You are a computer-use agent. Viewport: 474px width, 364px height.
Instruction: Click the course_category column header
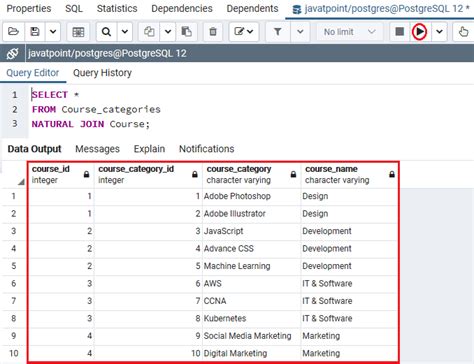coord(251,174)
